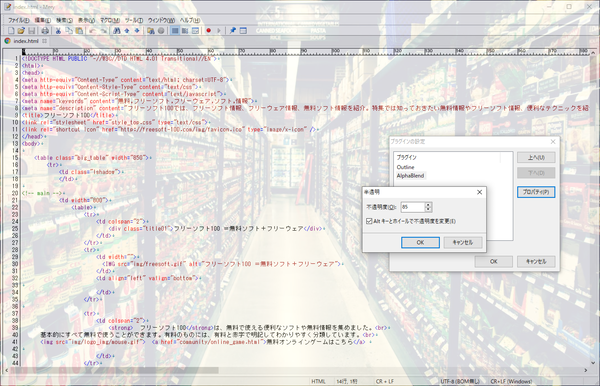This screenshot has width=600, height=386.
Task: Open the ツール menu
Action: tap(134, 20)
